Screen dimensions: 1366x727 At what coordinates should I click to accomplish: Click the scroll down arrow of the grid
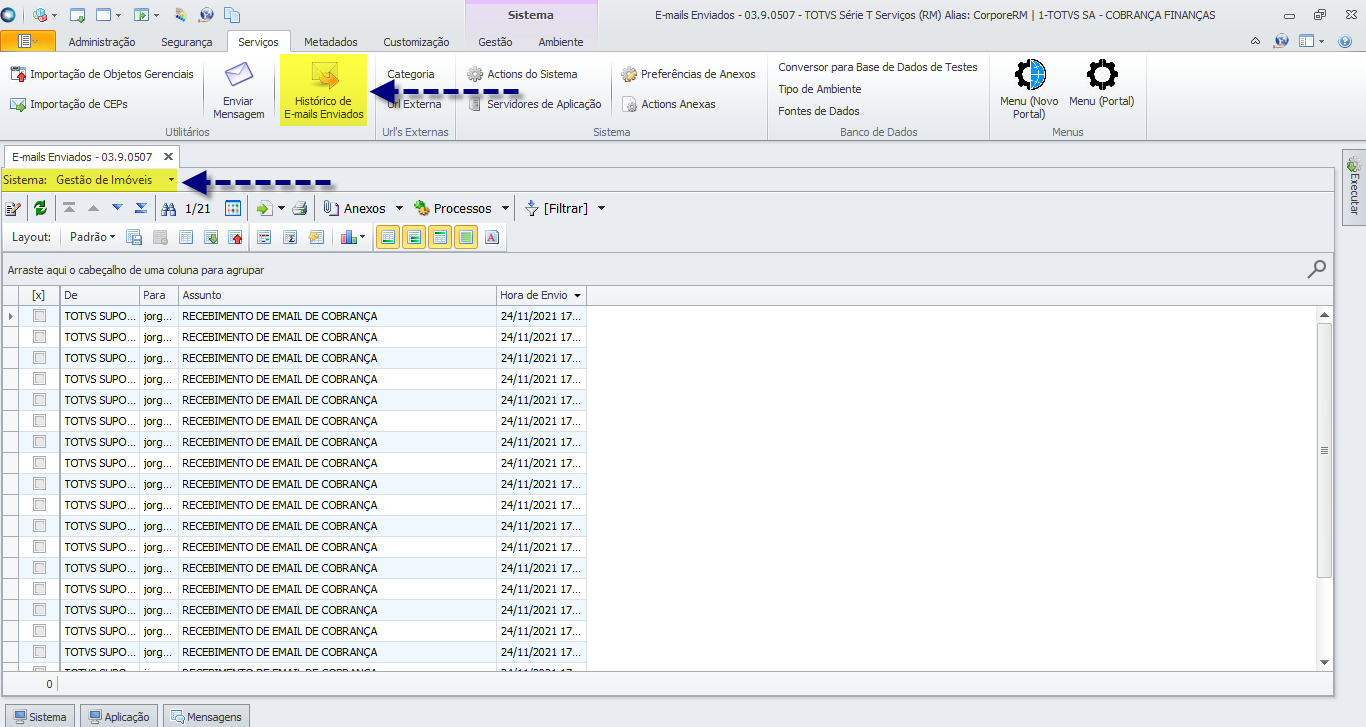pyautogui.click(x=1325, y=662)
